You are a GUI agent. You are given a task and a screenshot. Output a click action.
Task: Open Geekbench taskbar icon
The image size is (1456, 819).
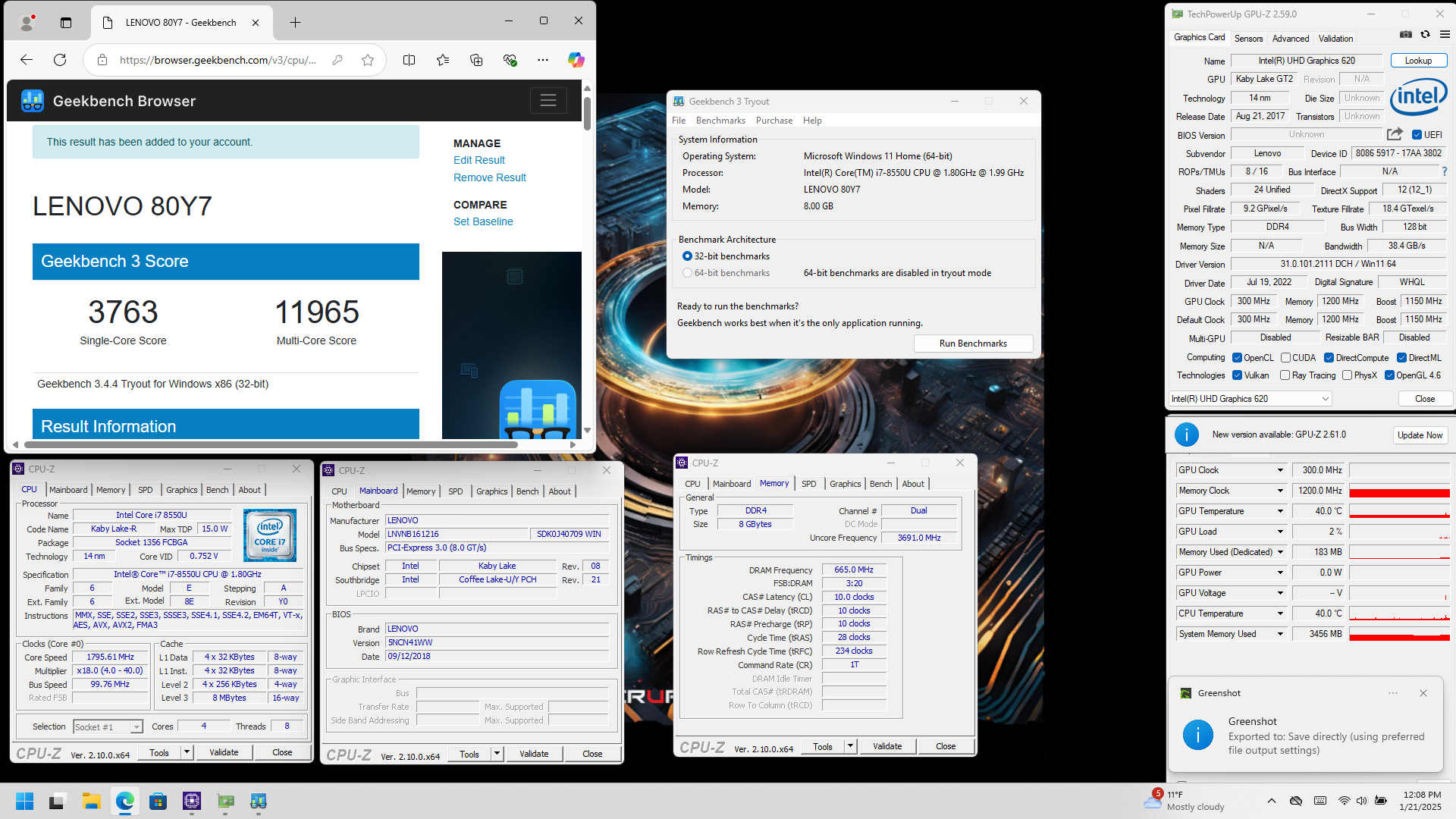[x=259, y=801]
